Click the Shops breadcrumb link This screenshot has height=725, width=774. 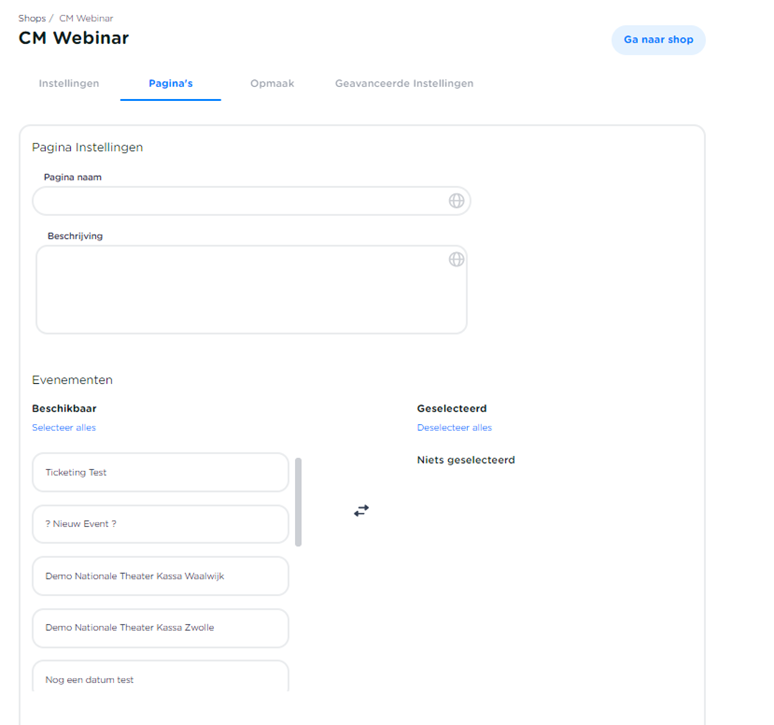(32, 18)
